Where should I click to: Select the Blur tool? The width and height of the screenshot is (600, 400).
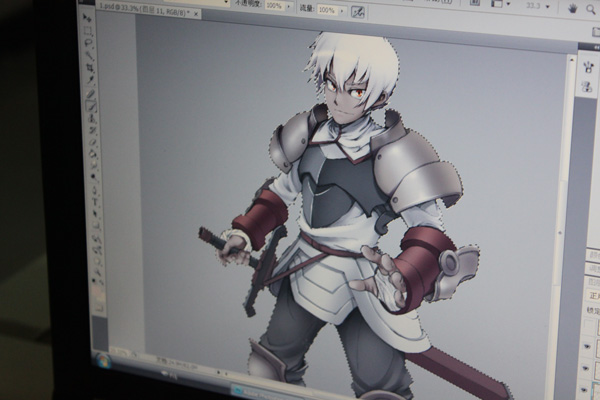click(x=94, y=165)
